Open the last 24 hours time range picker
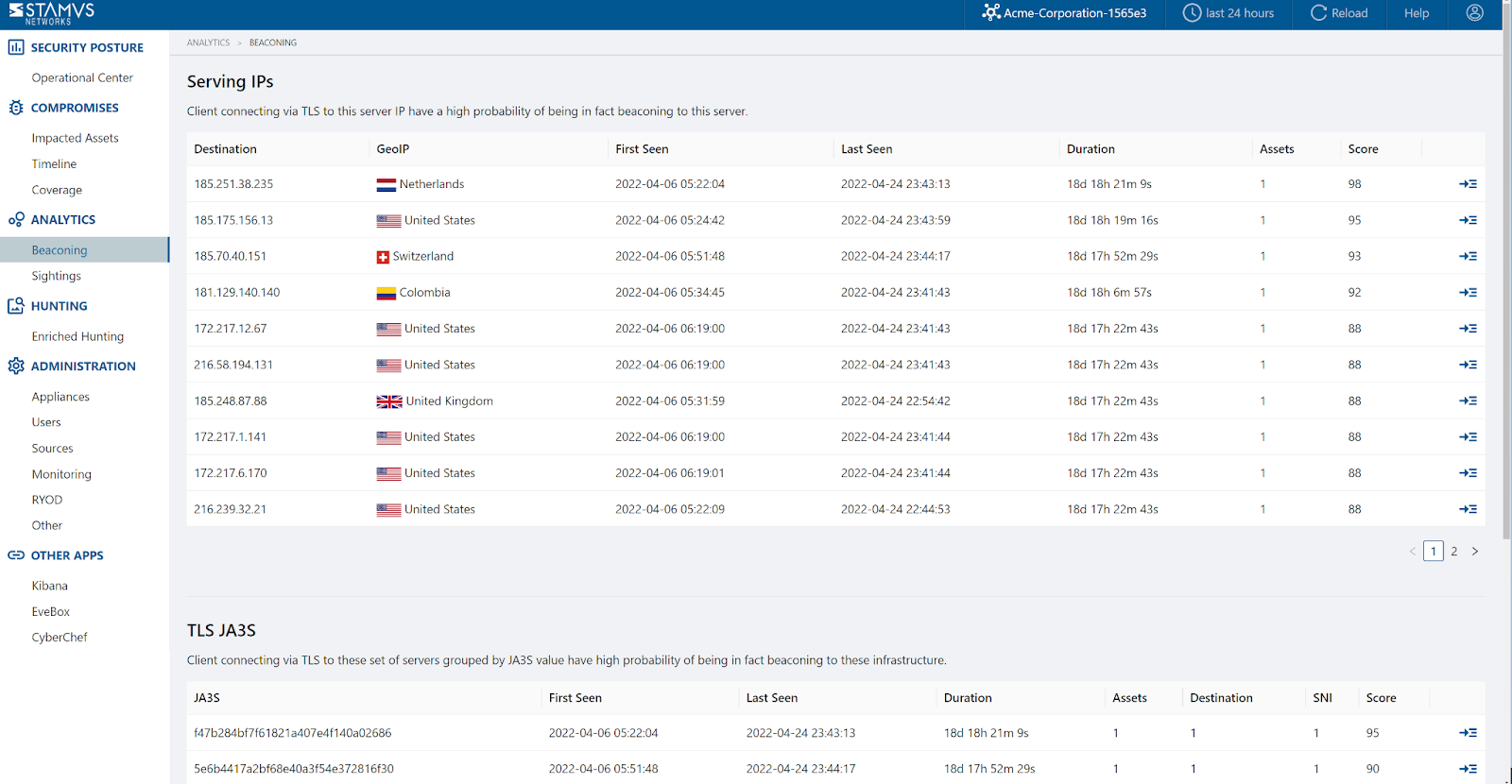1512x784 pixels. point(1228,13)
